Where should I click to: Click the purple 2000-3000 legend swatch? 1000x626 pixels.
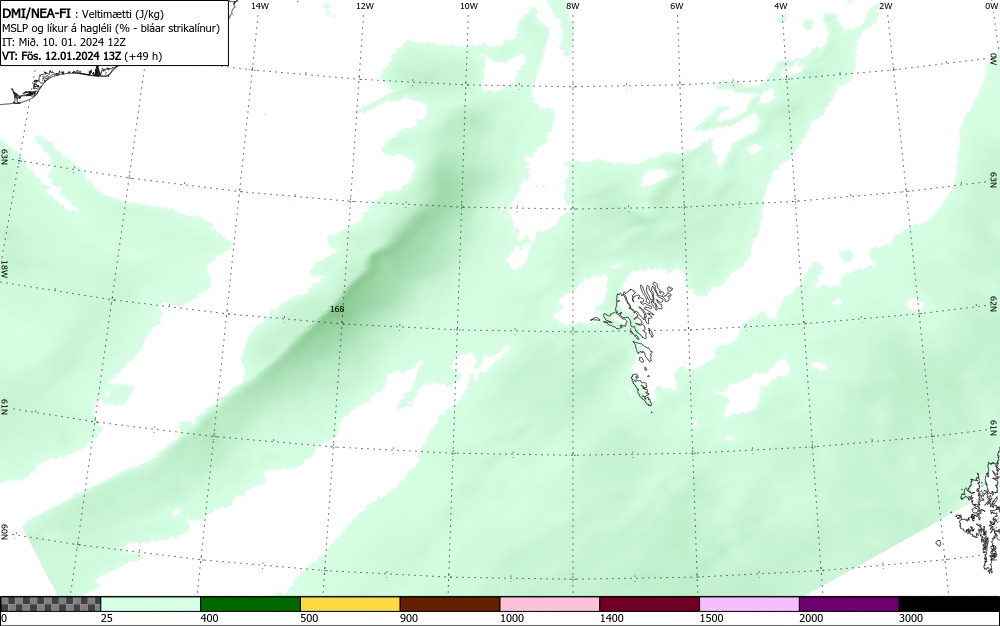(849, 604)
